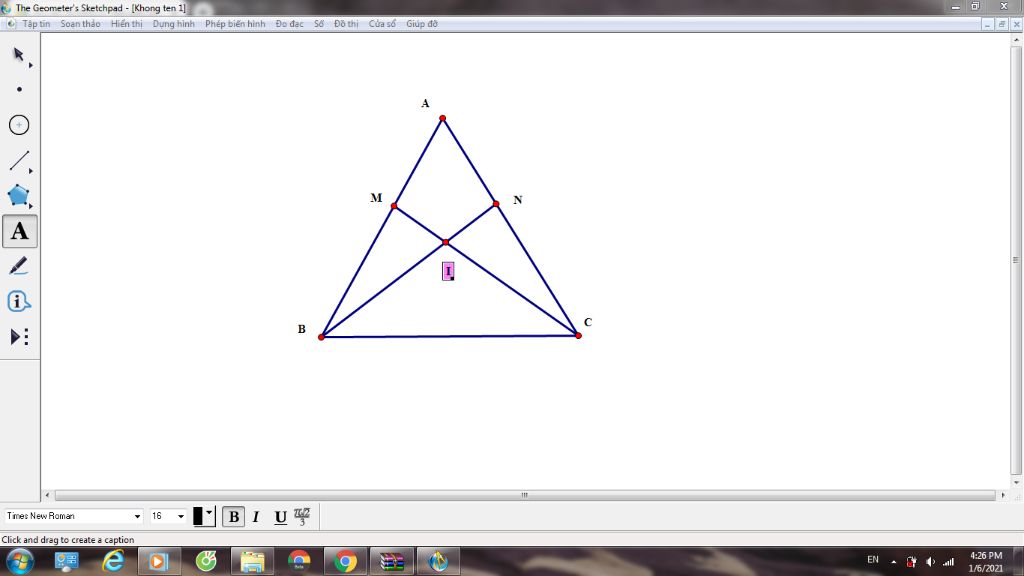This screenshot has width=1024, height=576.
Task: Select the Polygon tool
Action: pos(19,196)
